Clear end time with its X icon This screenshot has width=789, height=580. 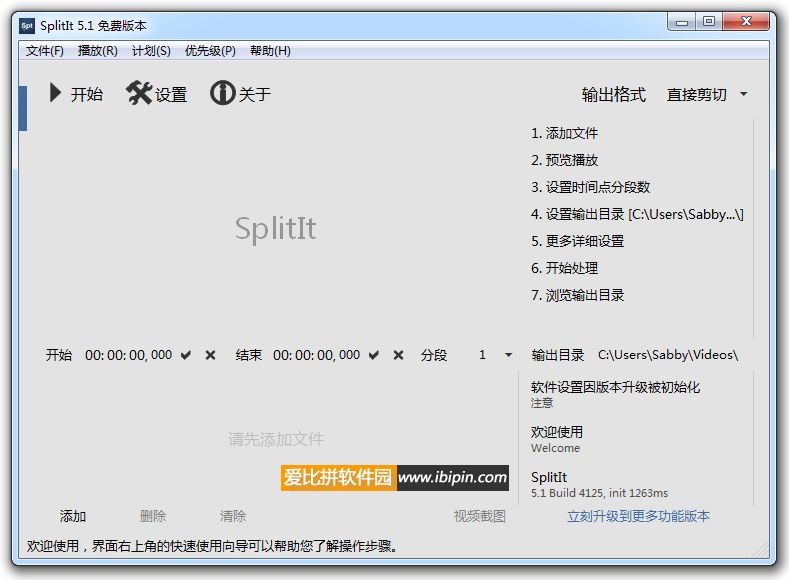(x=398, y=355)
